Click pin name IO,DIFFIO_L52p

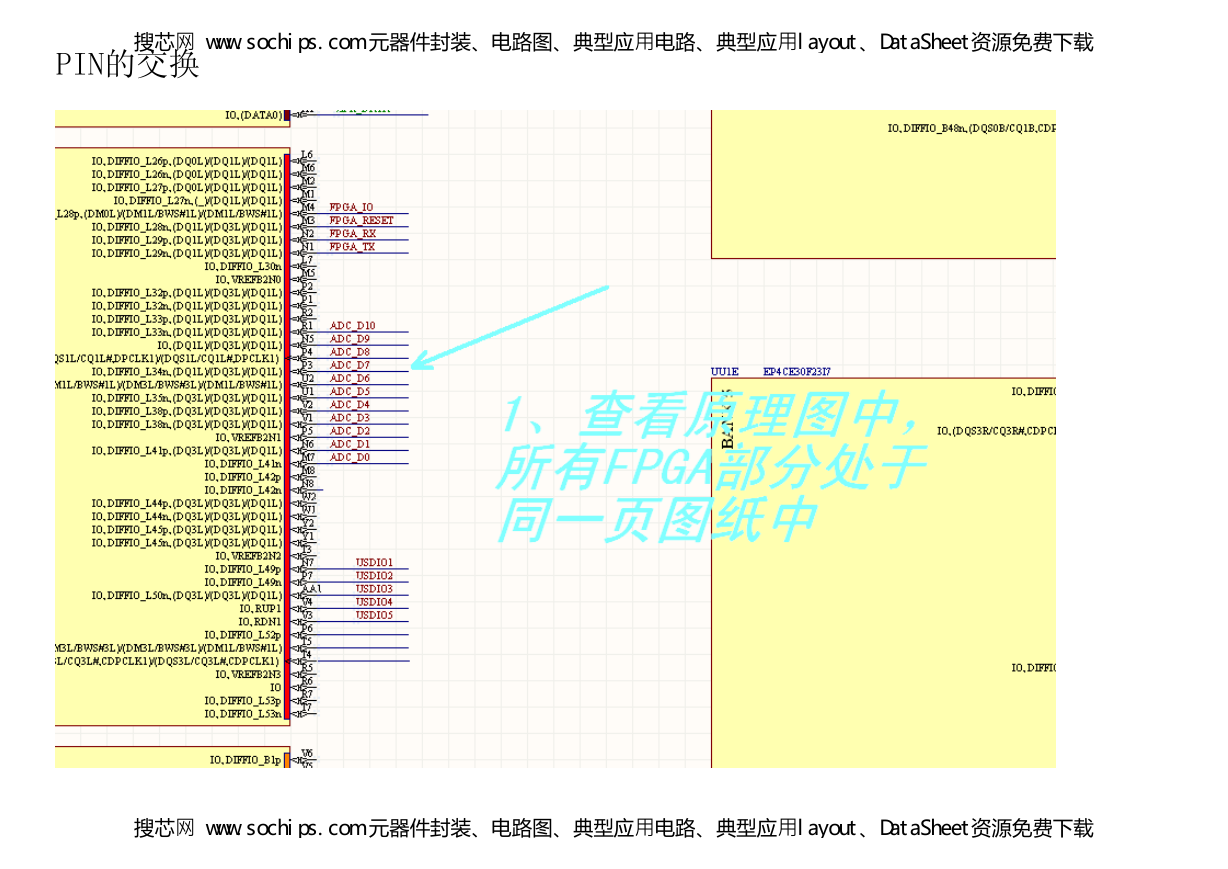pyautogui.click(x=243, y=635)
